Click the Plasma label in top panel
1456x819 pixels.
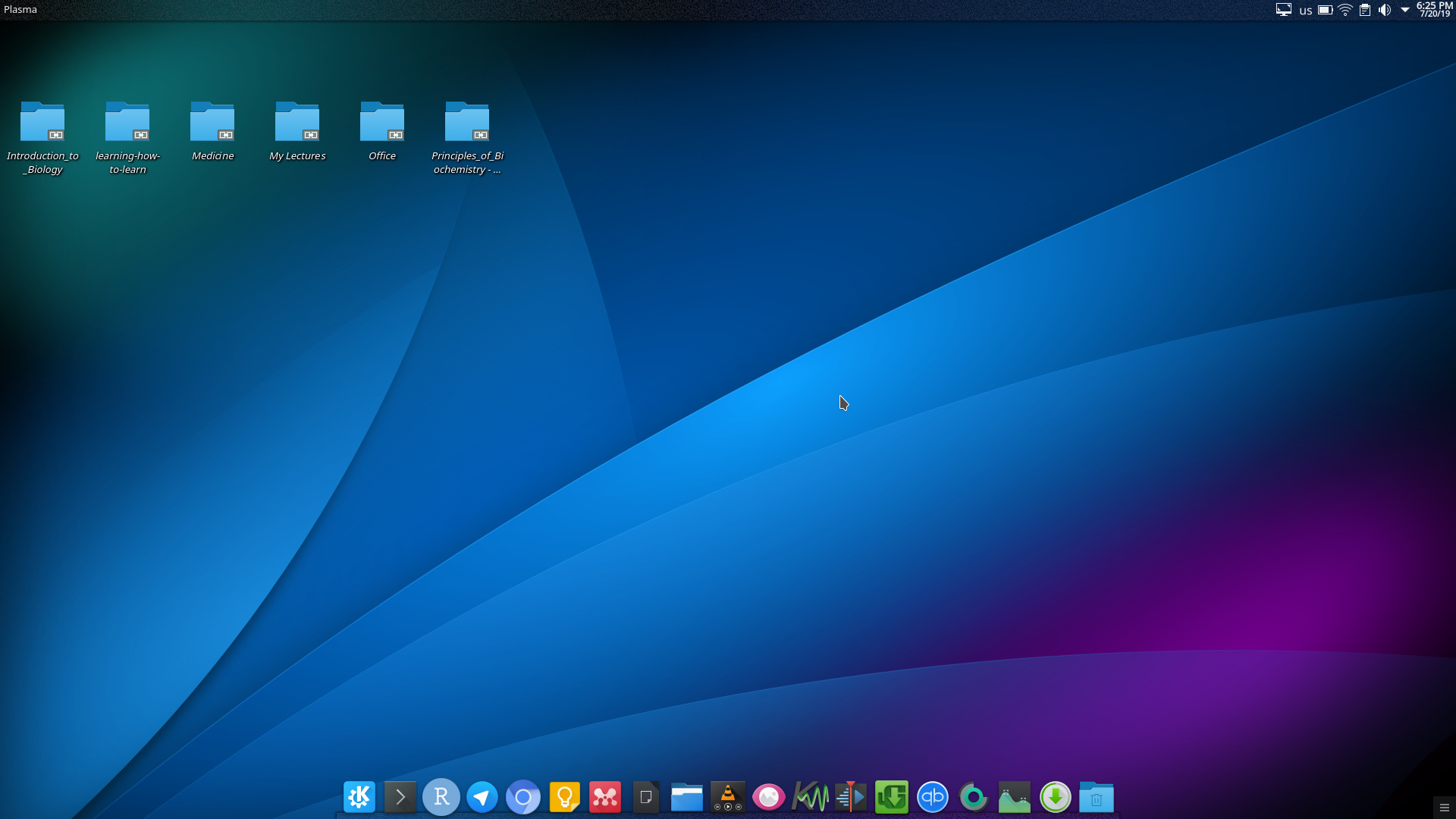pos(20,10)
